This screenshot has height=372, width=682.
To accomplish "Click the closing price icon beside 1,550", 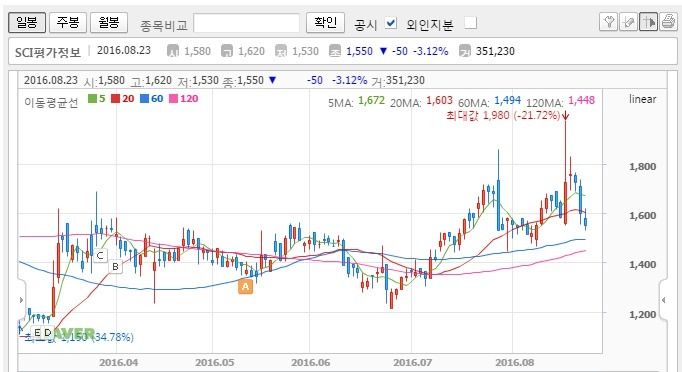I will point(335,51).
